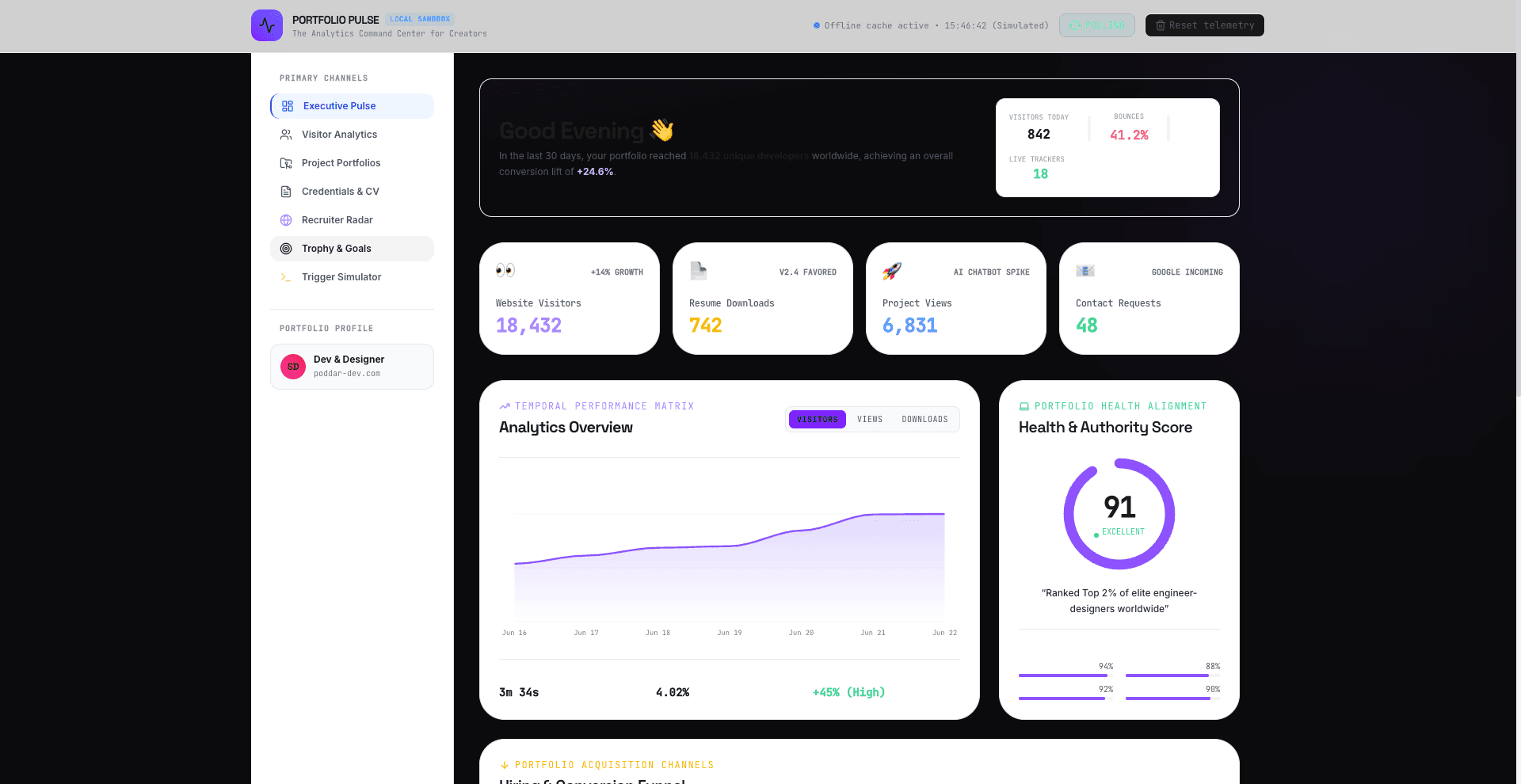Click the 88% health progress bar
This screenshot has width=1521, height=784.
pos(1172,676)
